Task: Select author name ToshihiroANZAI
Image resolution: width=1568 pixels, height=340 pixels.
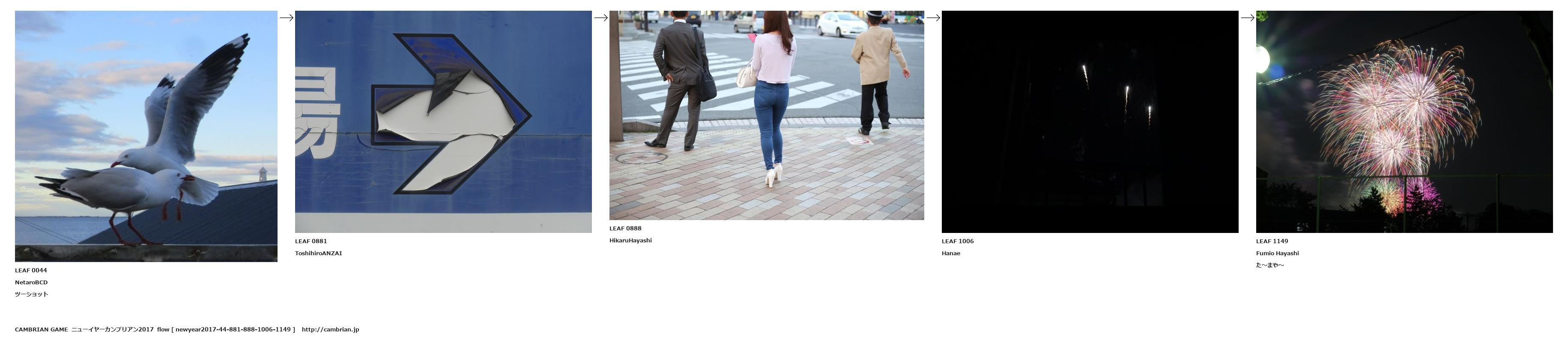Action: (x=318, y=254)
